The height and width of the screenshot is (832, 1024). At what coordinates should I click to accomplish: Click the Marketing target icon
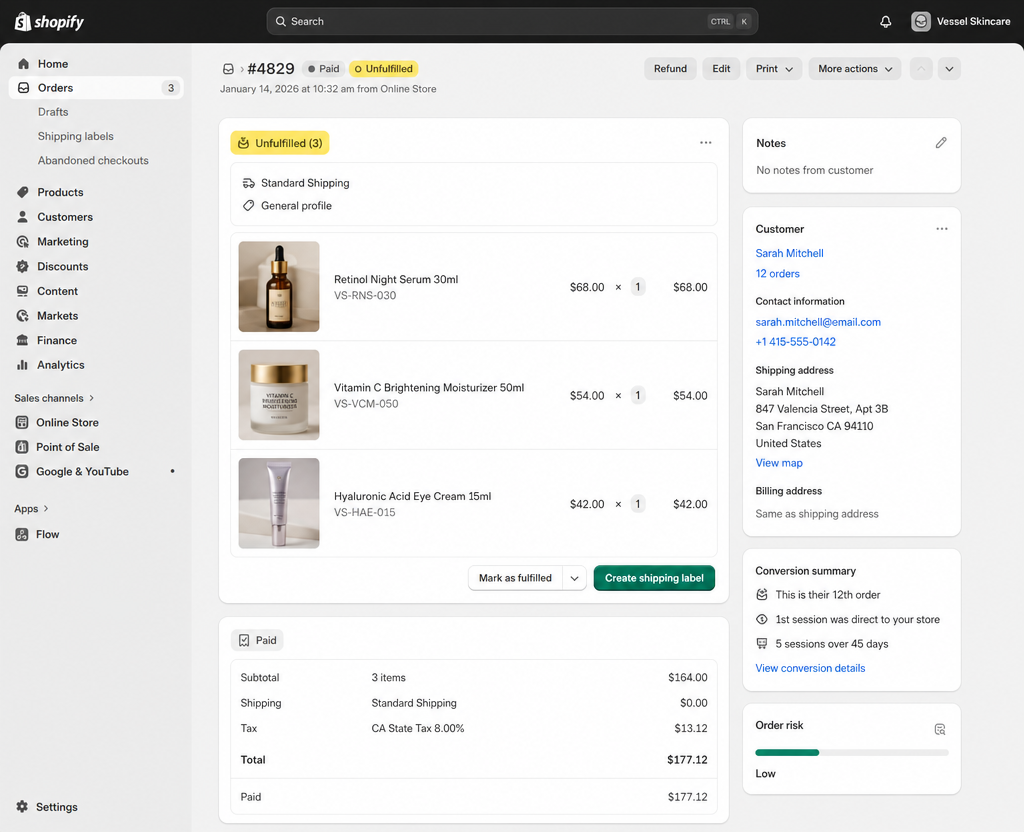pos(23,242)
